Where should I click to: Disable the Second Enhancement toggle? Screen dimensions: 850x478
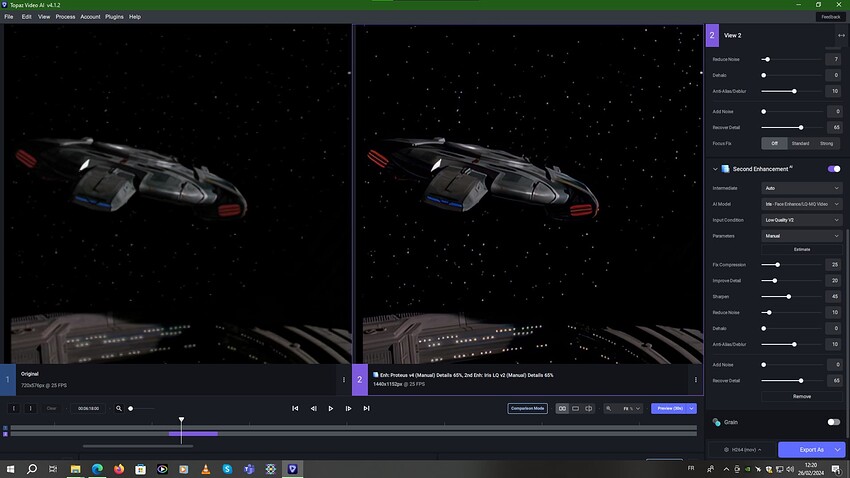(x=834, y=169)
